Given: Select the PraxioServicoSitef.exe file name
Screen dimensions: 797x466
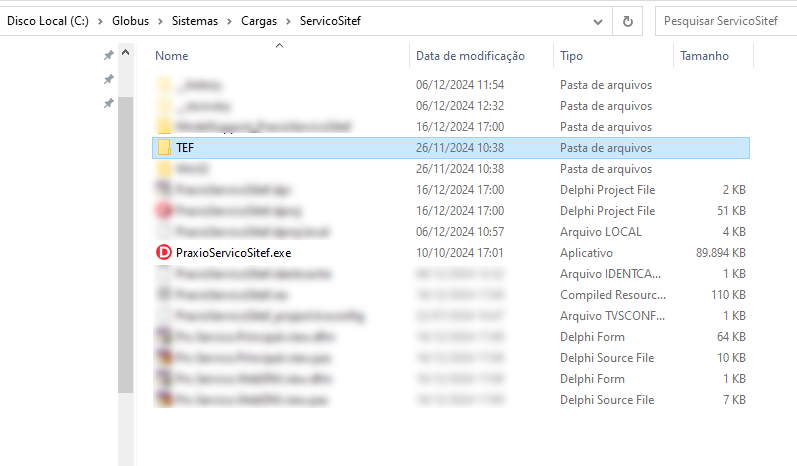Looking at the screenshot, I should click(x=233, y=253).
